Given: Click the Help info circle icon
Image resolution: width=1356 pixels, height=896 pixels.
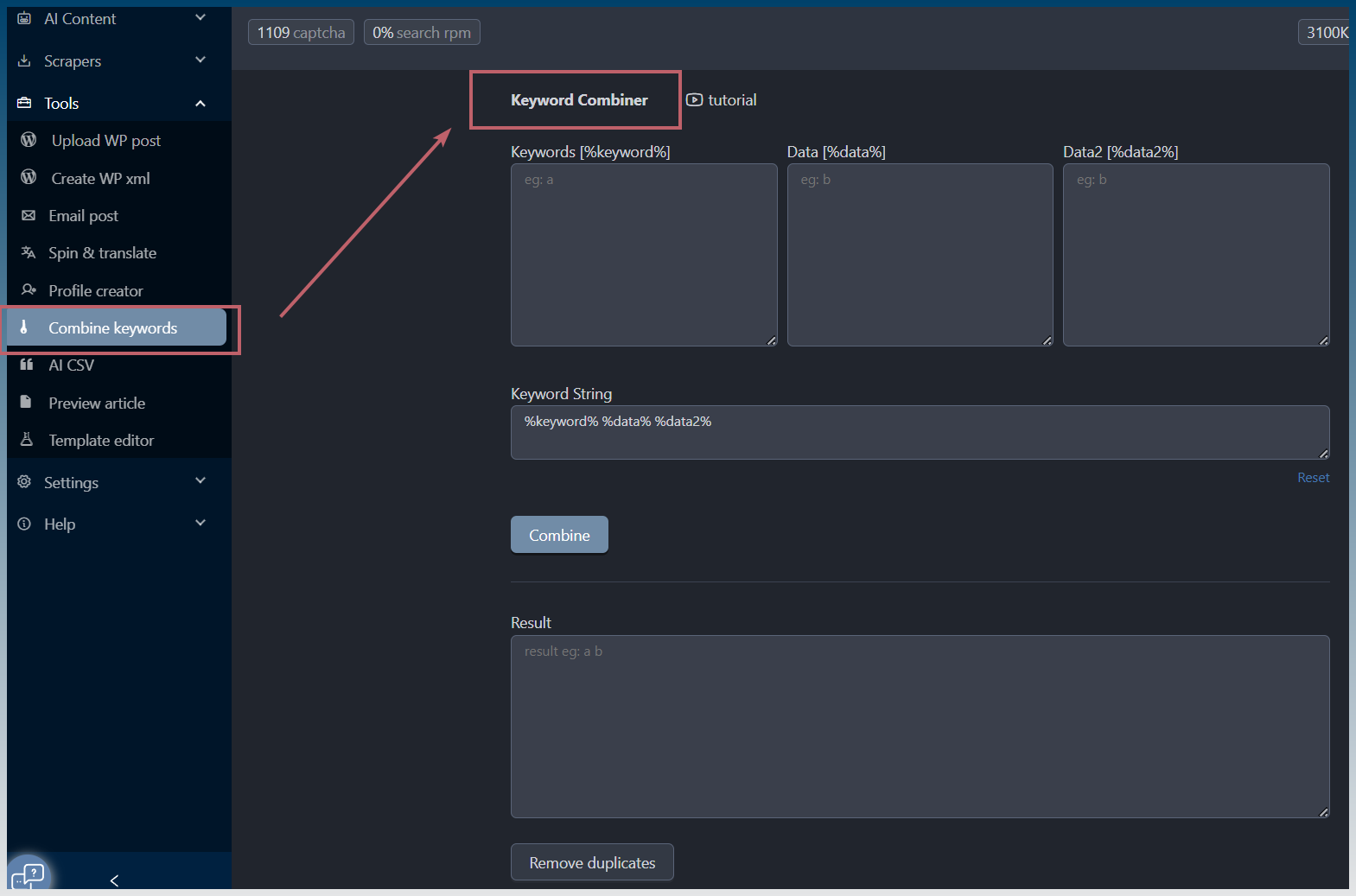Looking at the screenshot, I should tap(24, 524).
